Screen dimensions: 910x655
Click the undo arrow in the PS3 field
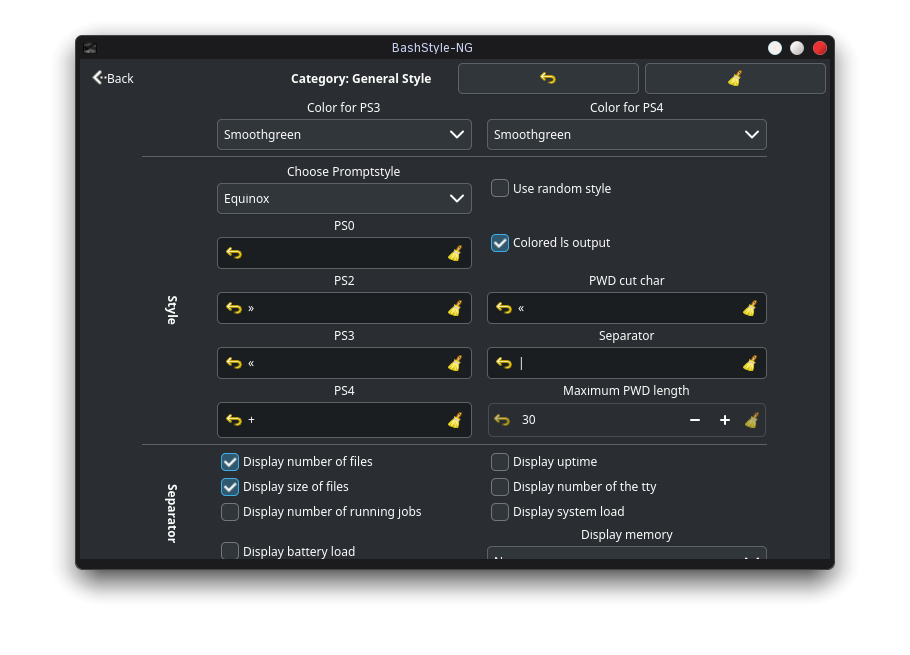coord(234,363)
